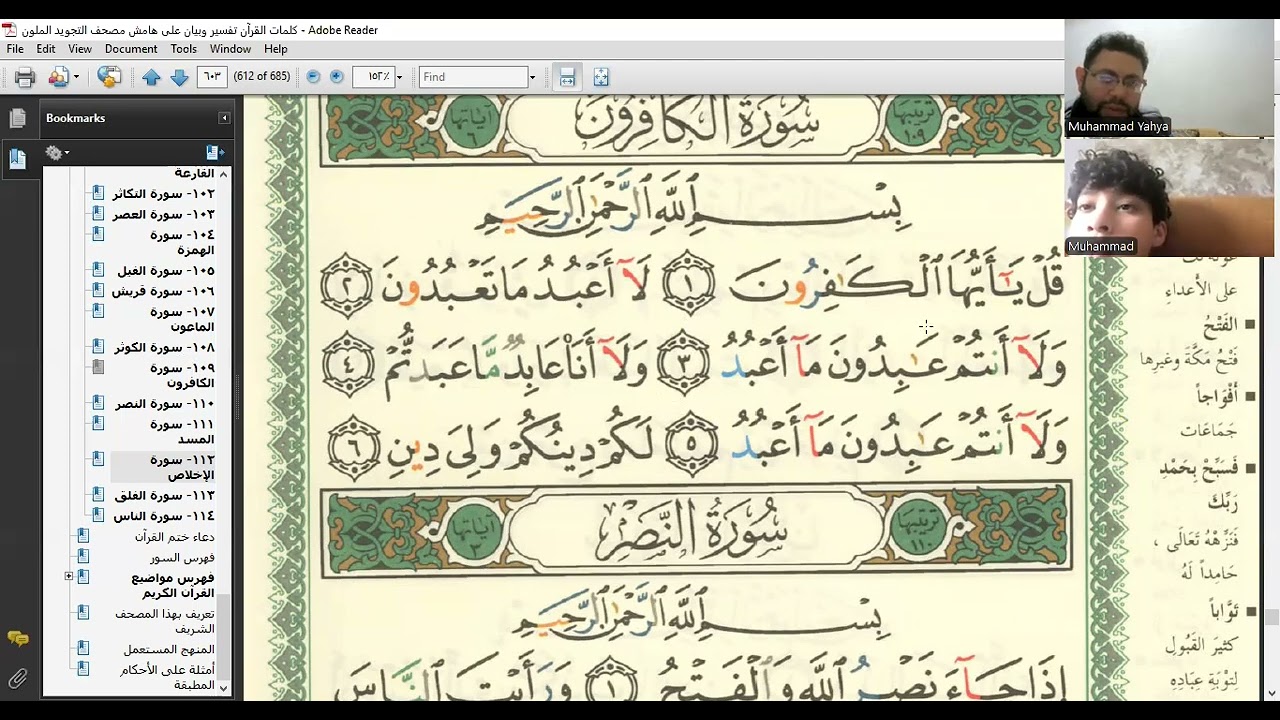The height and width of the screenshot is (720, 1280).
Task: Click bookmark page icon beside سورة الفلق
Action: pyautogui.click(x=98, y=495)
